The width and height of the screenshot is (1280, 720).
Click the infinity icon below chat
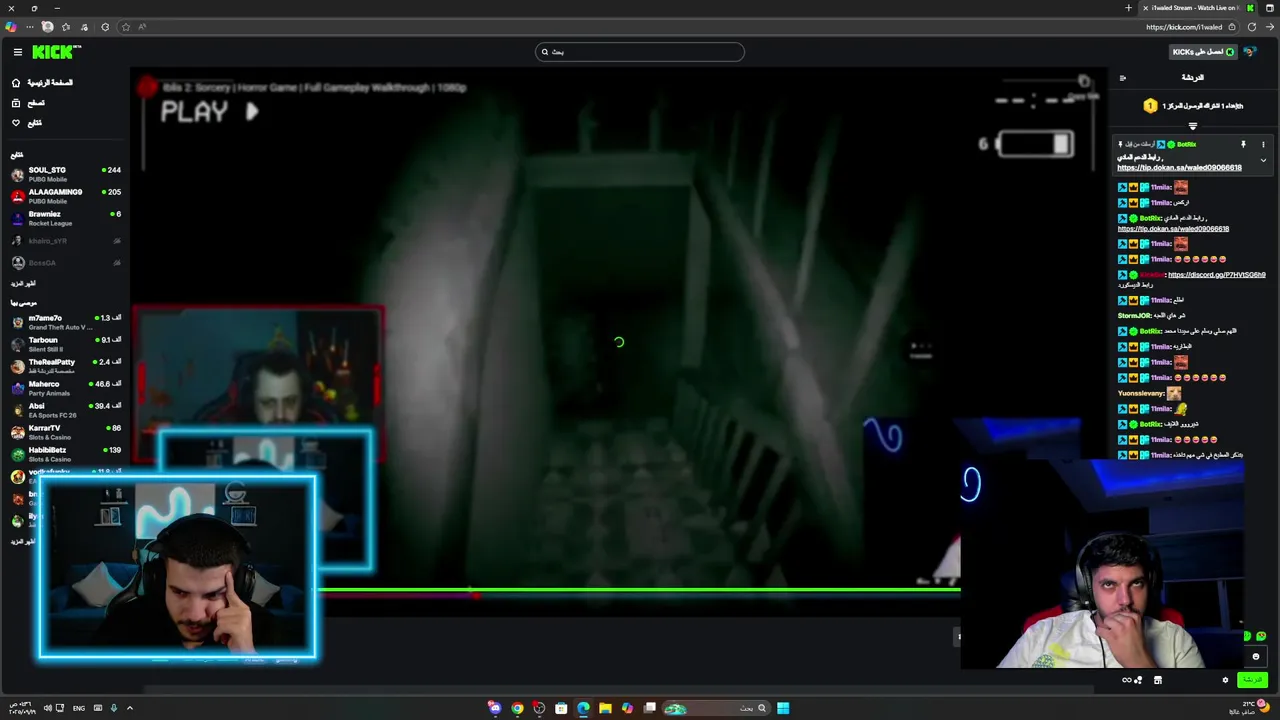pos(1127,680)
